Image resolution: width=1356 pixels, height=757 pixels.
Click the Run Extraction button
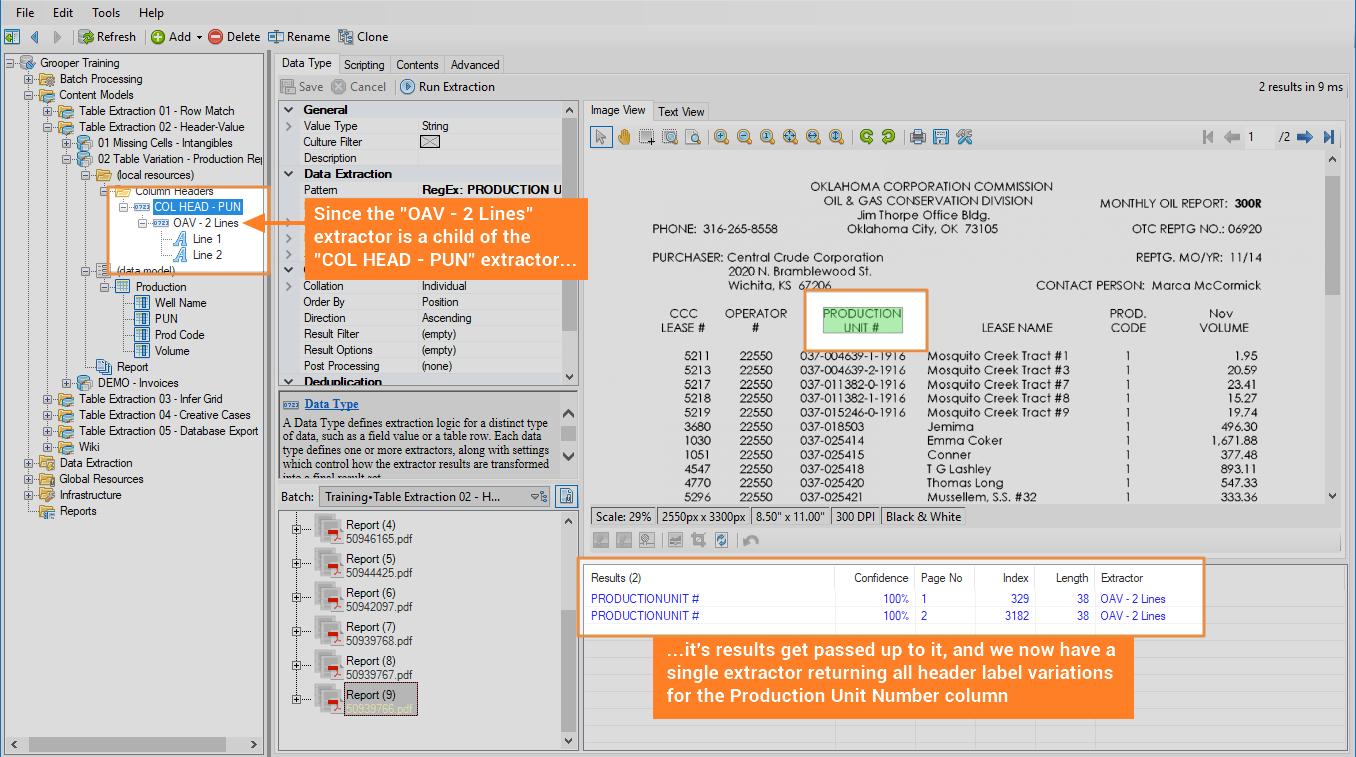(448, 87)
